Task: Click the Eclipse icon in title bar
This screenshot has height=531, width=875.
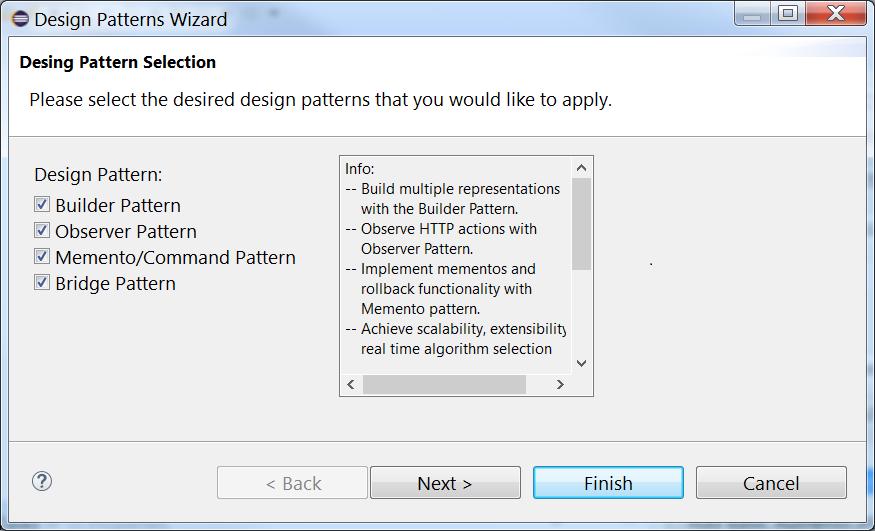Action: [x=20, y=18]
